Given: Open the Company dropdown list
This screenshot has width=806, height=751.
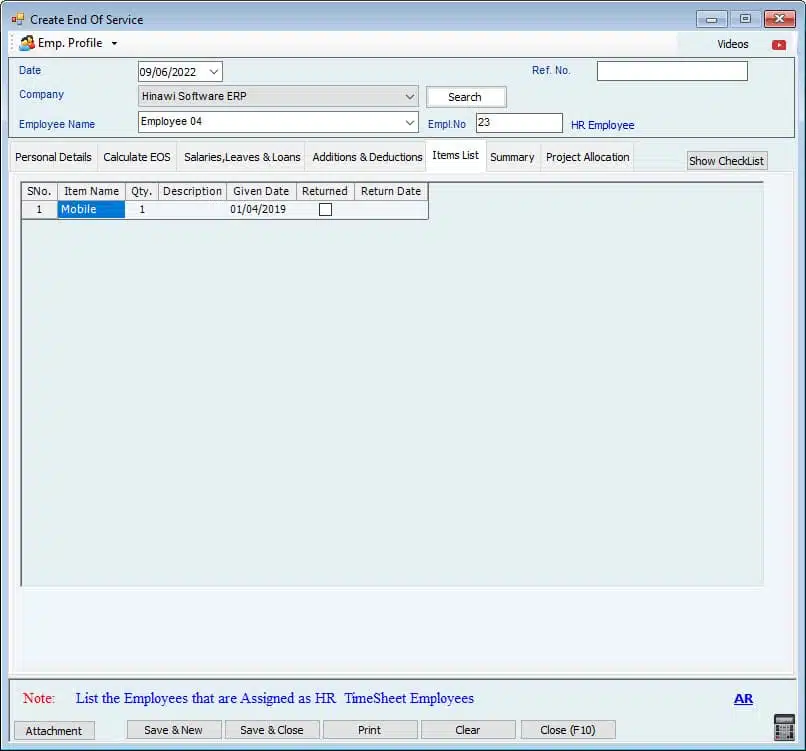Looking at the screenshot, I should [x=410, y=97].
